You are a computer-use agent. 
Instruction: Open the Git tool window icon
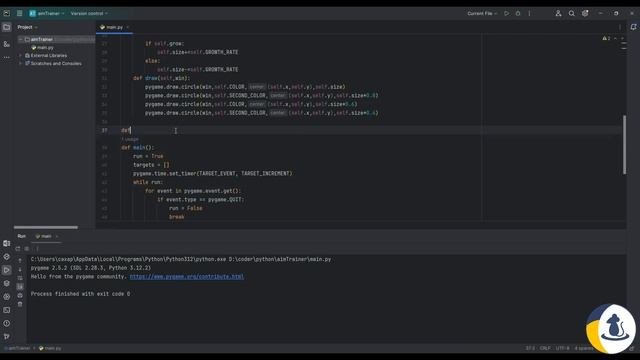tap(7, 336)
